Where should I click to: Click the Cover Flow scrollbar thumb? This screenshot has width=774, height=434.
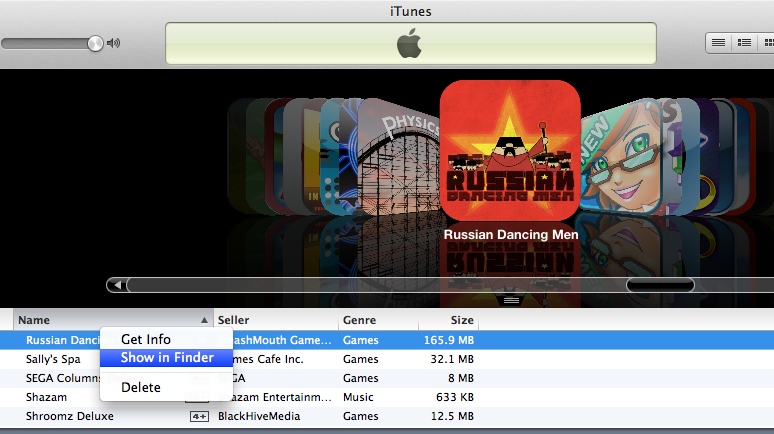tap(660, 285)
